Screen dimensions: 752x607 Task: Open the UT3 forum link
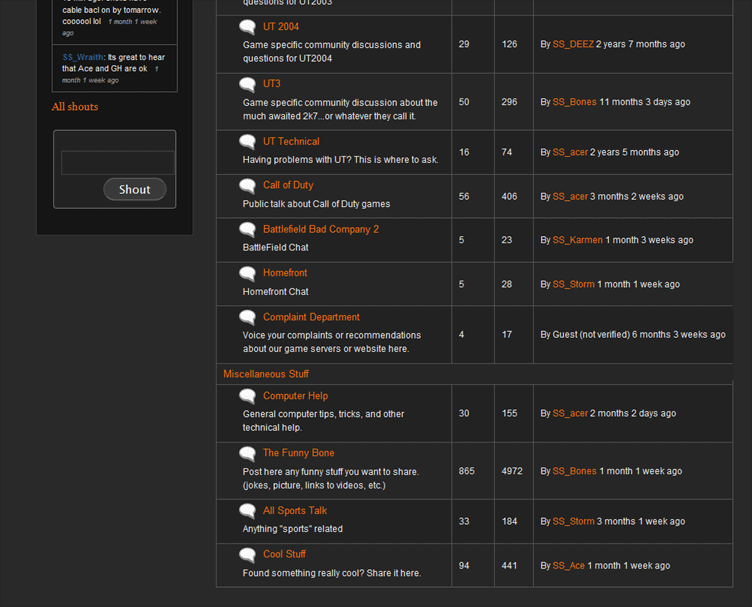271,84
